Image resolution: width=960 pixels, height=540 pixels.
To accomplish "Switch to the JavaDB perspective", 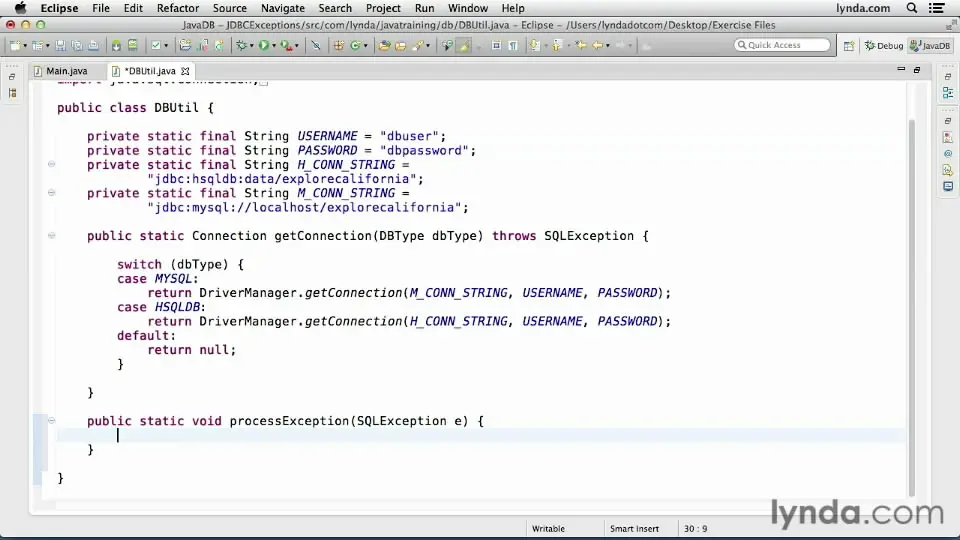I will tap(930, 45).
